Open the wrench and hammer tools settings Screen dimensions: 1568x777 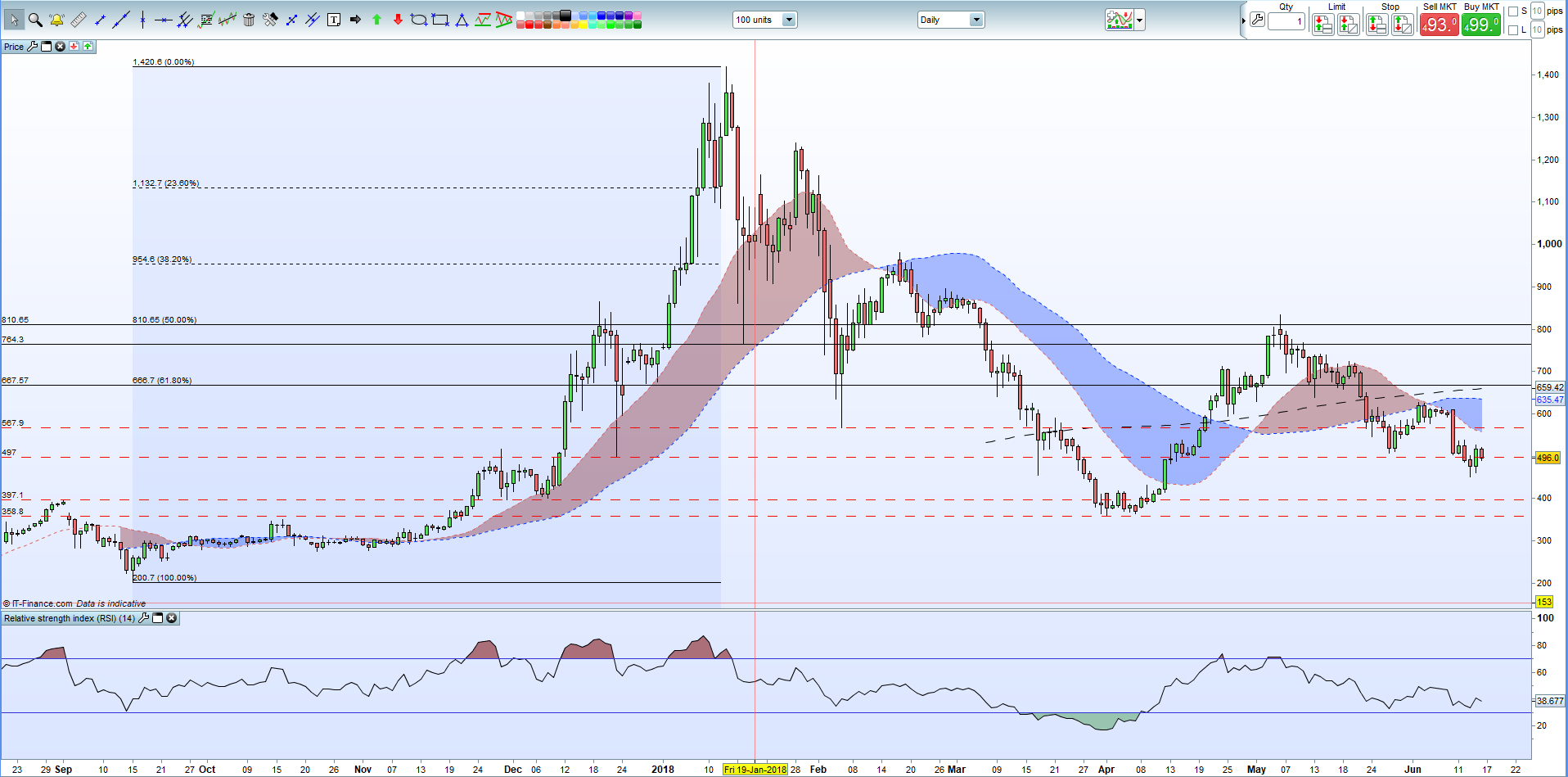pos(271,20)
